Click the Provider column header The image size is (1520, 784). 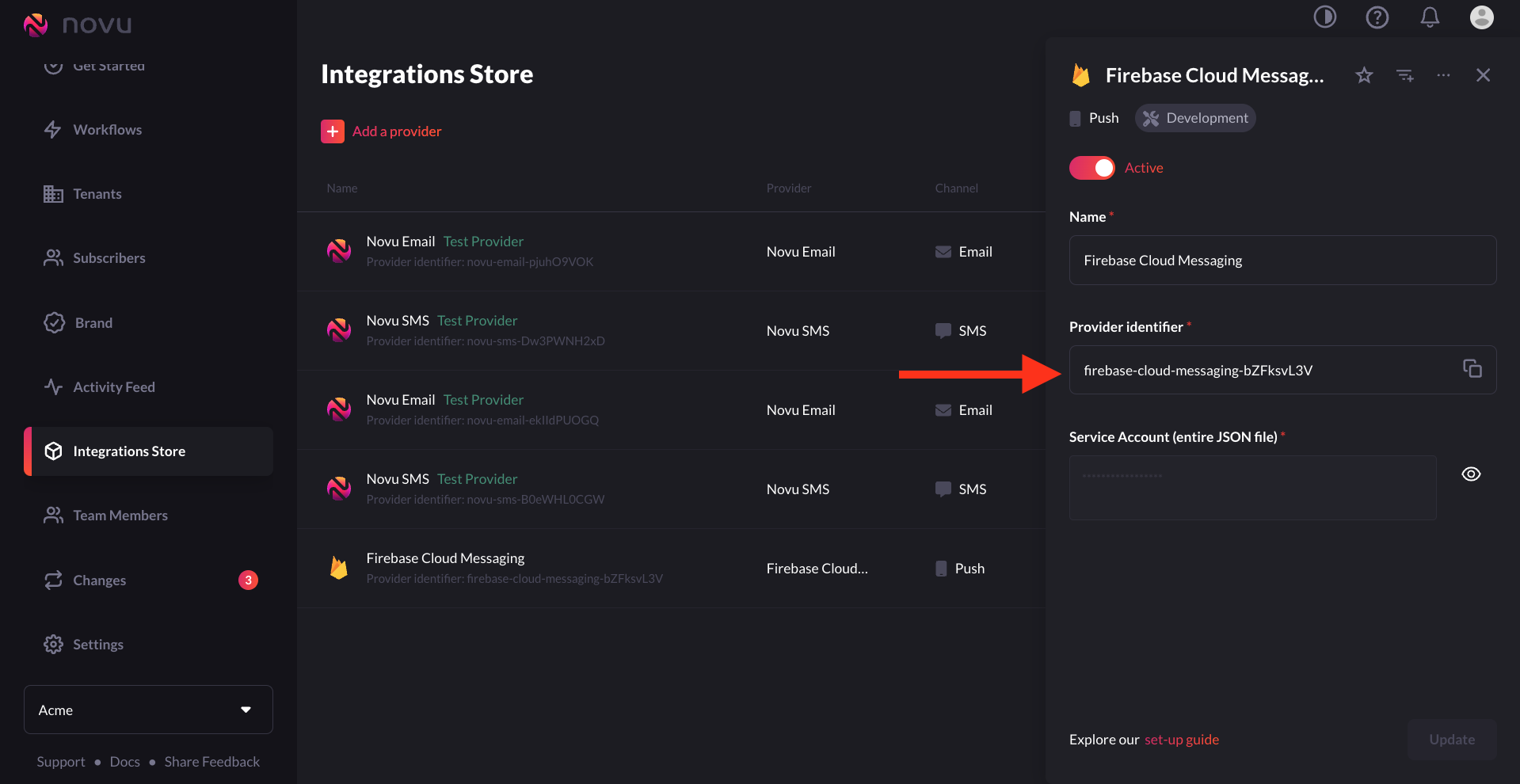pos(789,188)
